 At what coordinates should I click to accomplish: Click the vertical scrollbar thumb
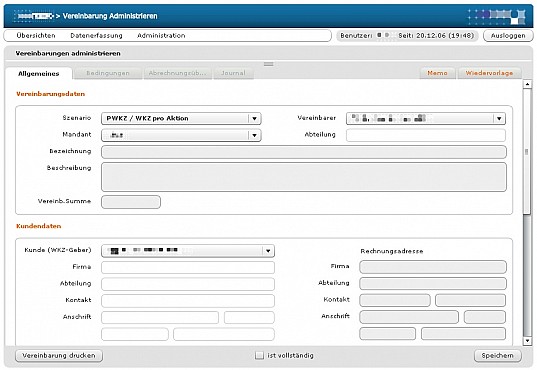[527, 151]
